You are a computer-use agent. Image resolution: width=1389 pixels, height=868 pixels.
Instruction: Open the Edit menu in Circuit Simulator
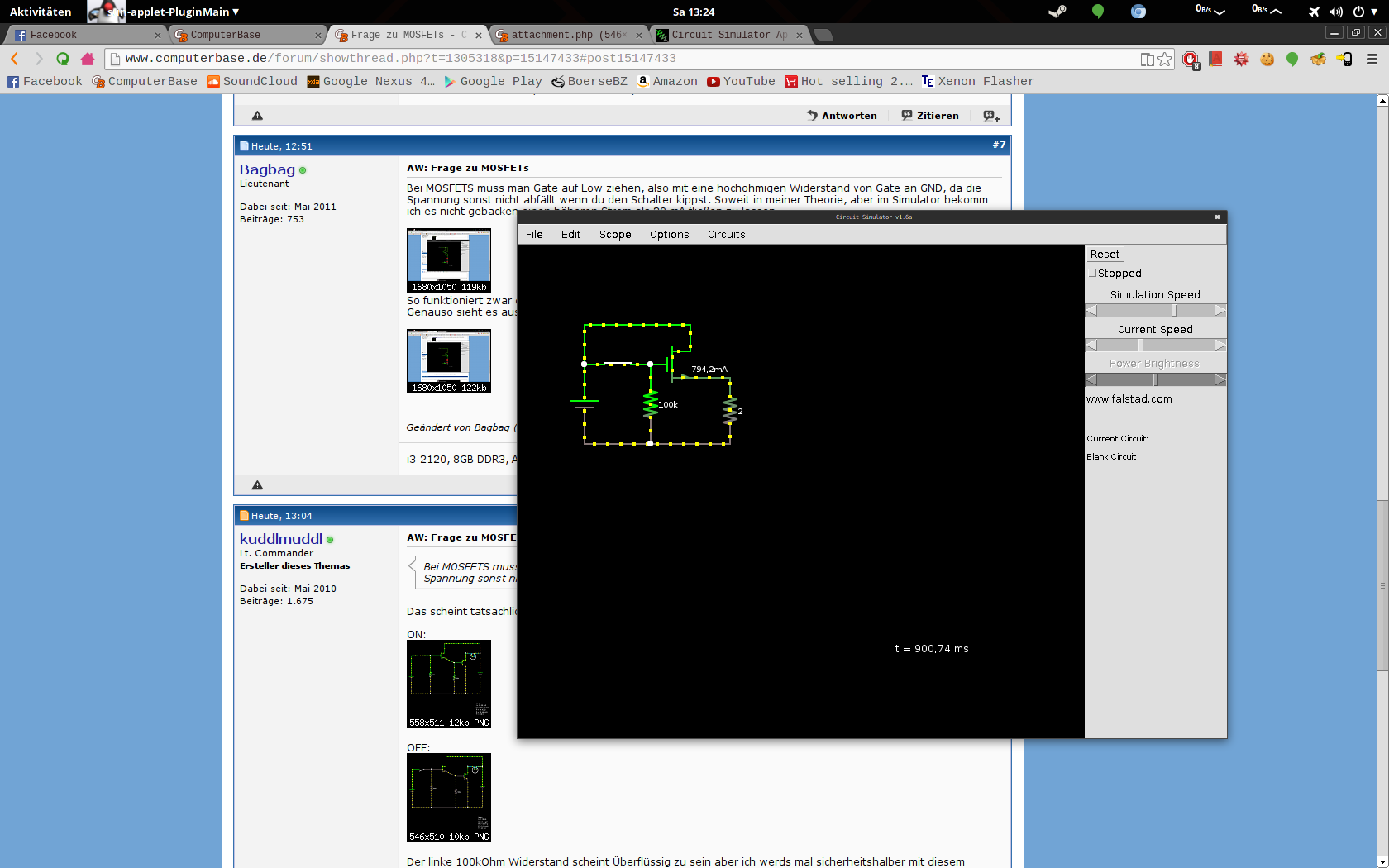pyautogui.click(x=570, y=235)
